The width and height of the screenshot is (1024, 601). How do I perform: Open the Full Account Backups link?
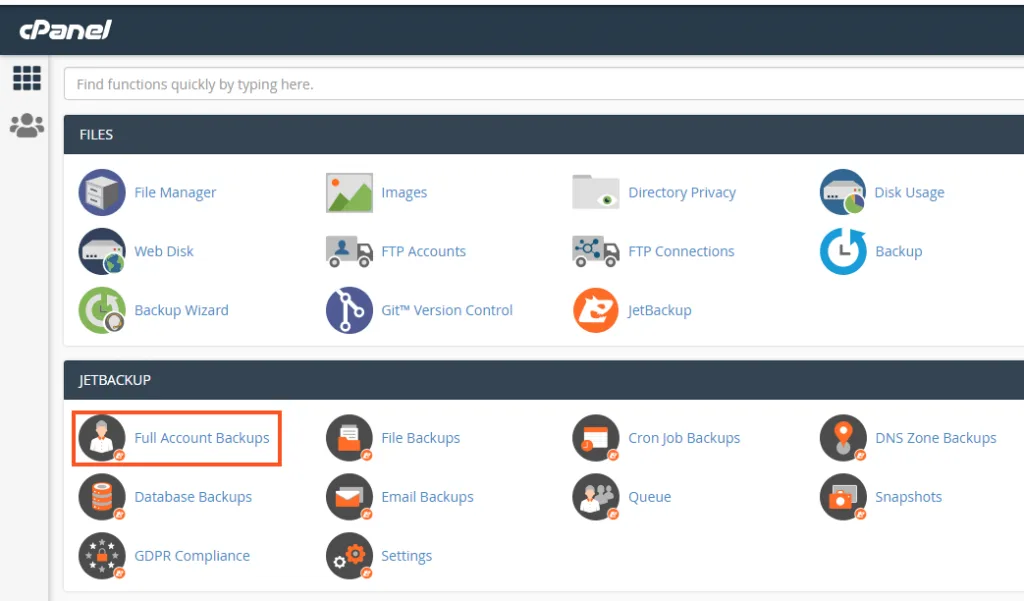pos(202,438)
